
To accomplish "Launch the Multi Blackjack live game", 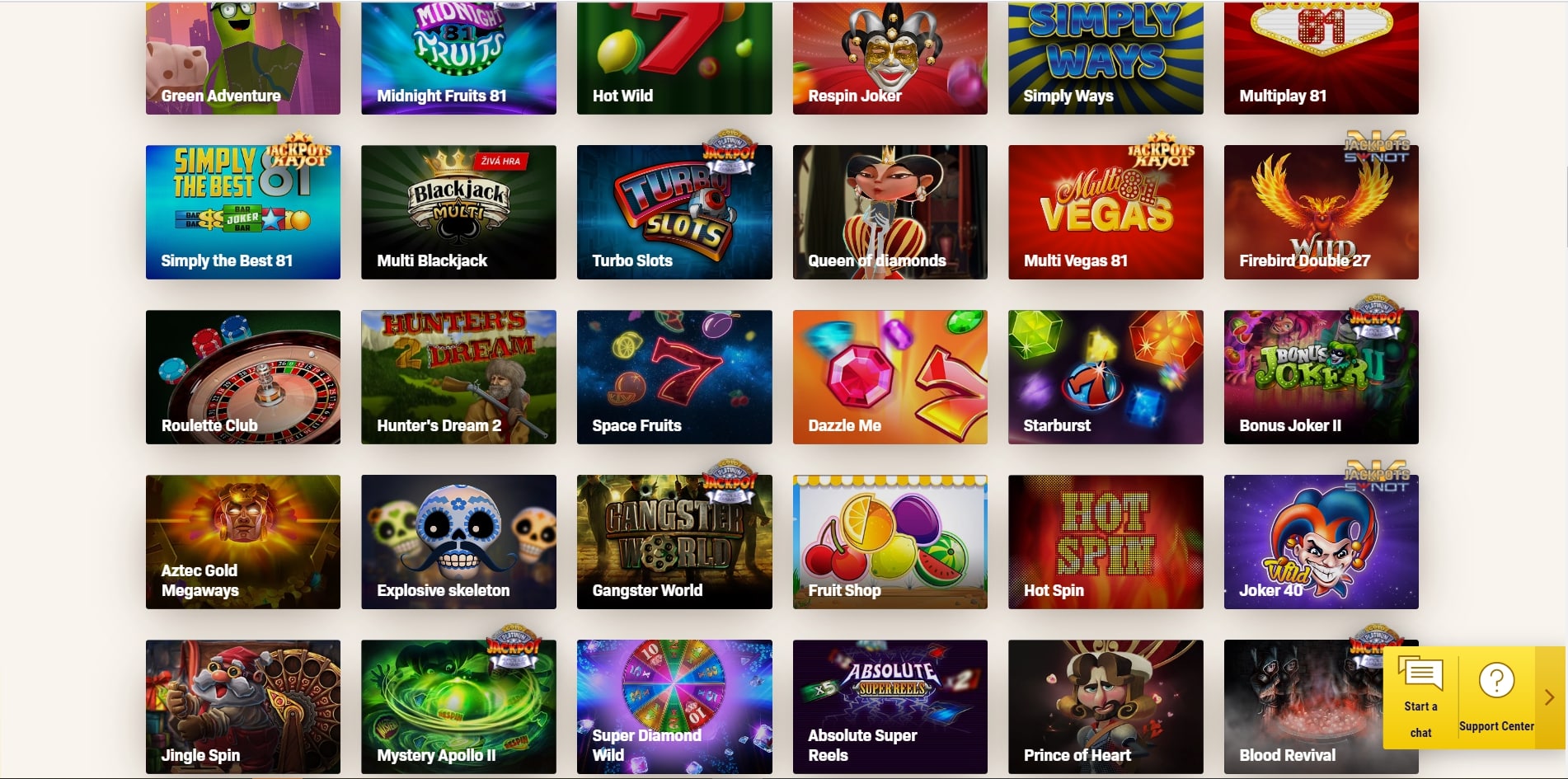I will (x=458, y=212).
